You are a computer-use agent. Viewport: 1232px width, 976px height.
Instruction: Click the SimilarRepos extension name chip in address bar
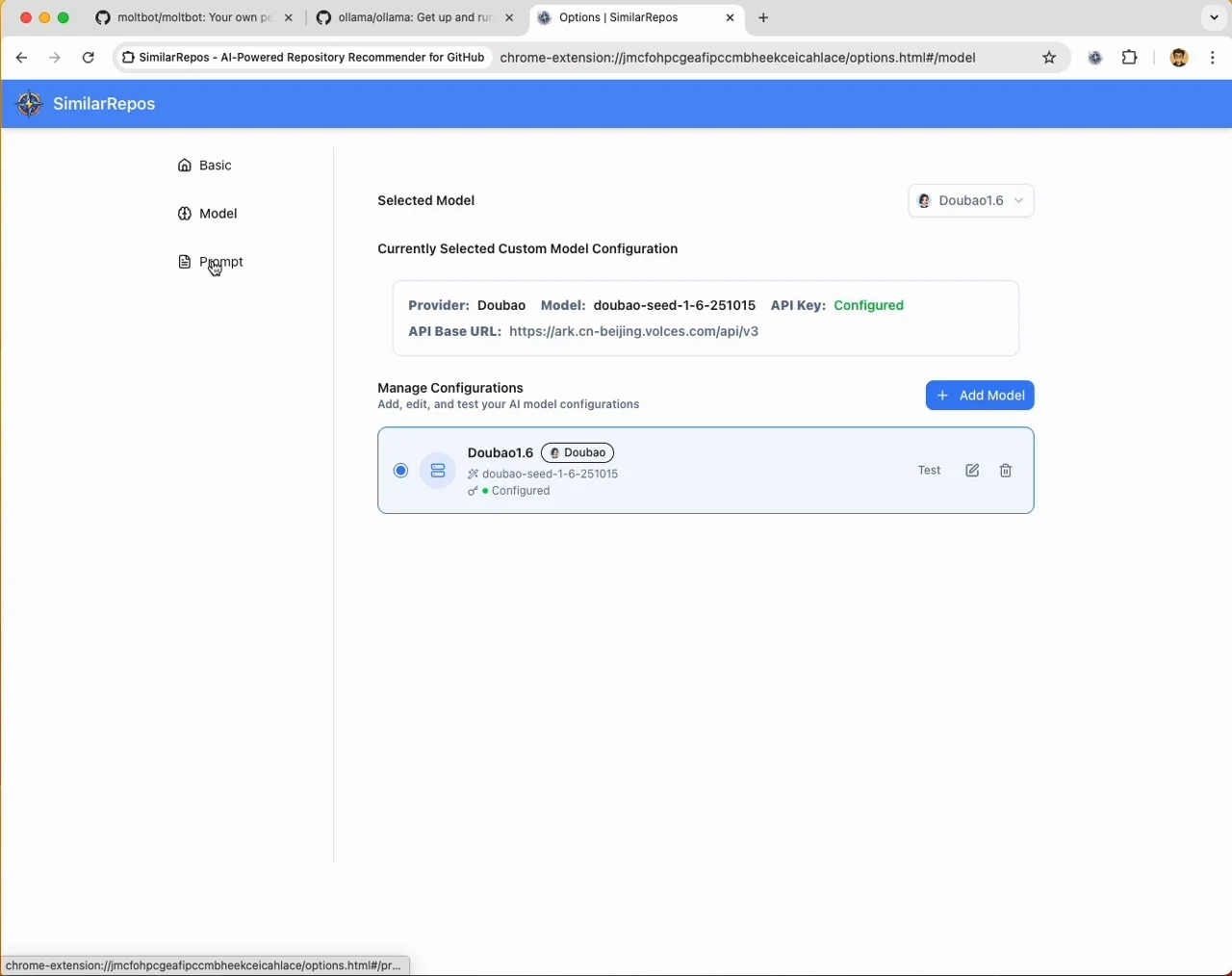coord(303,58)
